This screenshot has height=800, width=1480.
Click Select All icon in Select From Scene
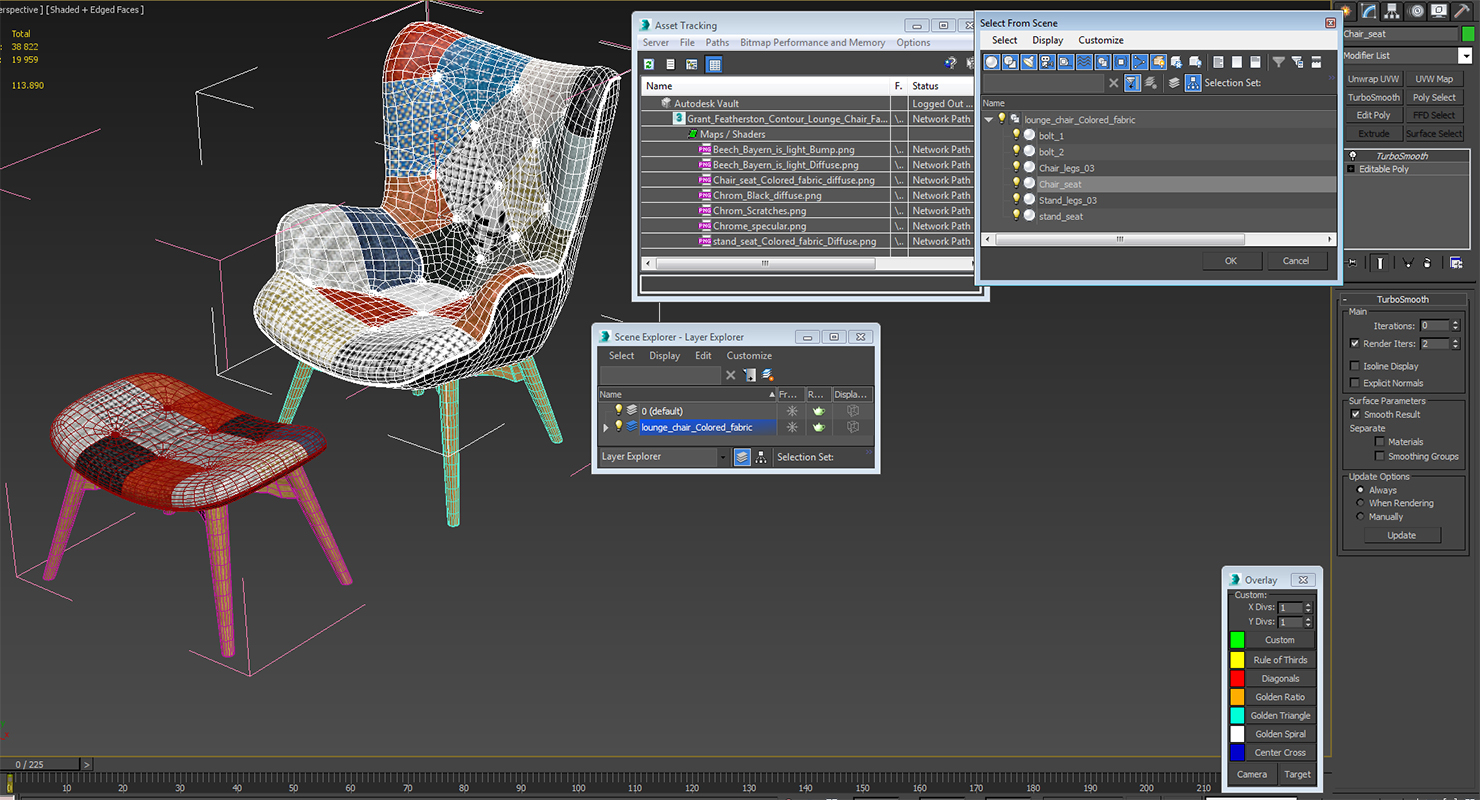tap(1218, 62)
